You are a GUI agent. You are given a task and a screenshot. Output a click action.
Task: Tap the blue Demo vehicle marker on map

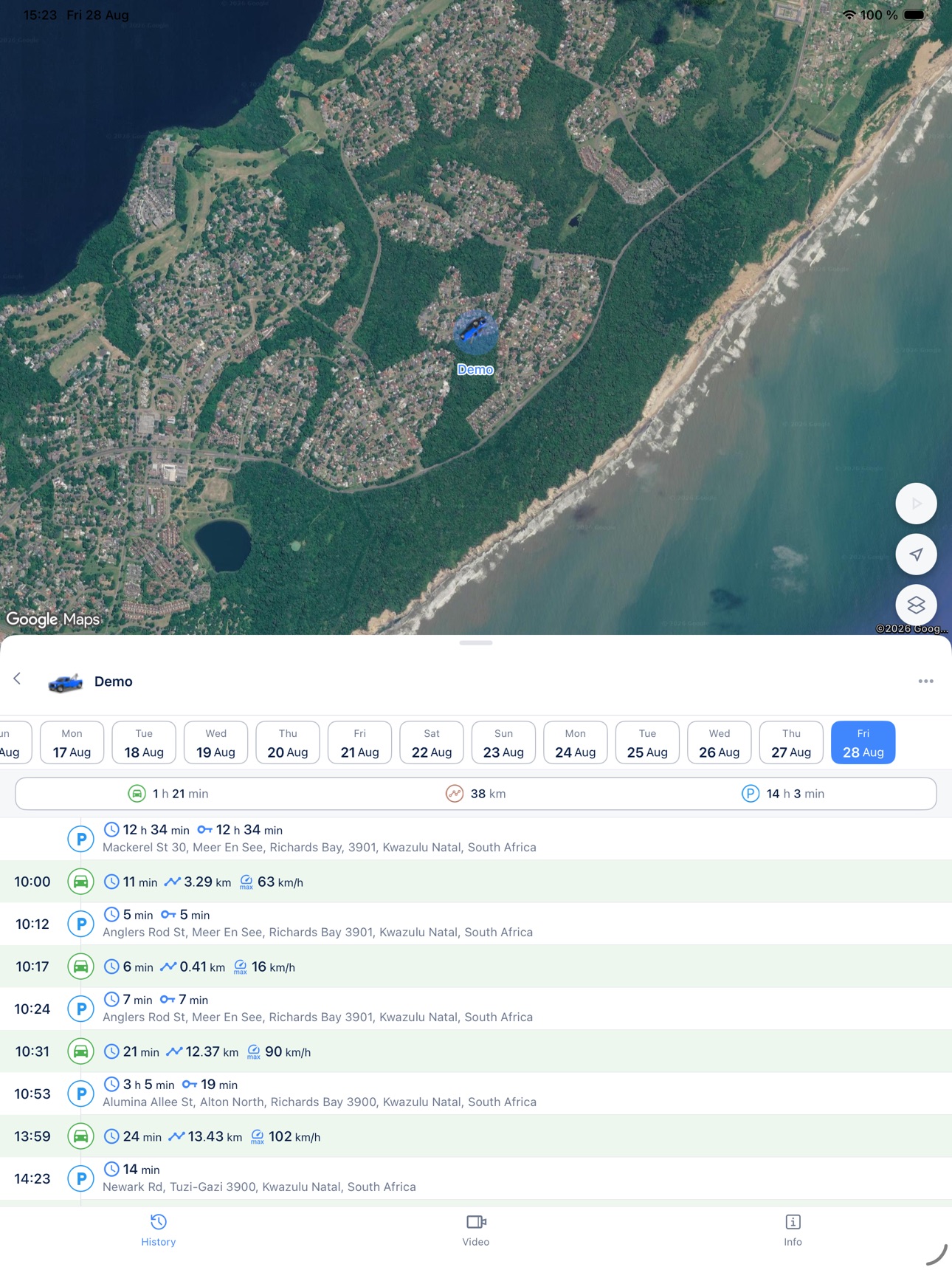[x=475, y=332]
